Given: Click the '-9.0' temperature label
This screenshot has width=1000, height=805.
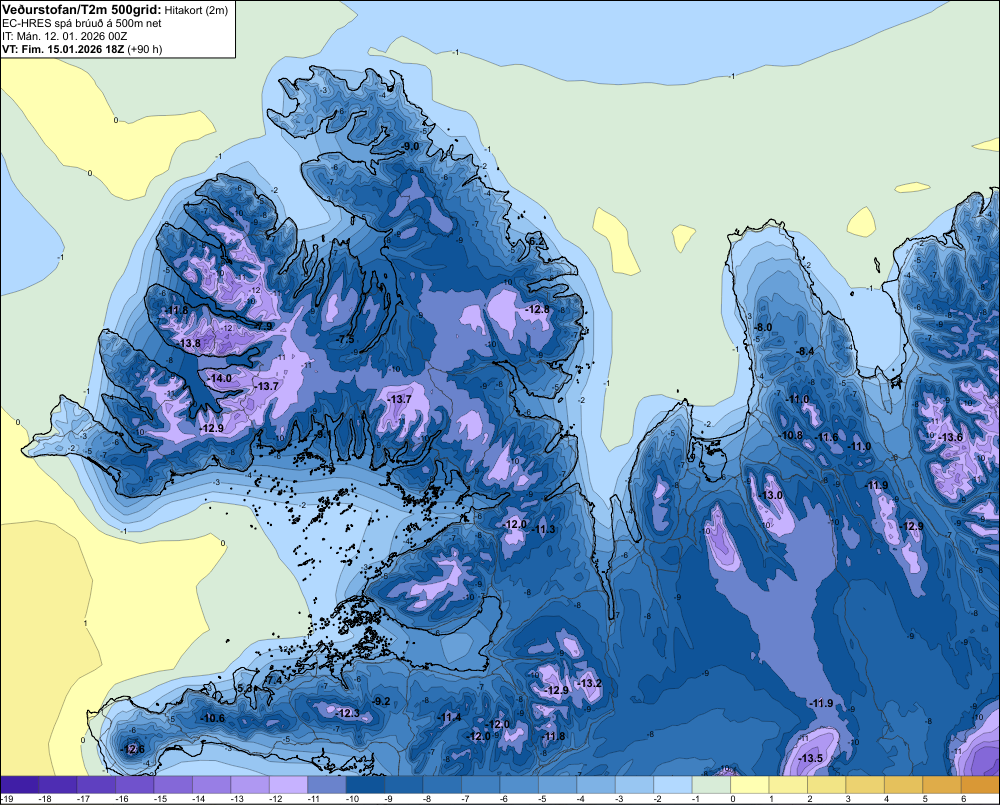Looking at the screenshot, I should 410,146.
